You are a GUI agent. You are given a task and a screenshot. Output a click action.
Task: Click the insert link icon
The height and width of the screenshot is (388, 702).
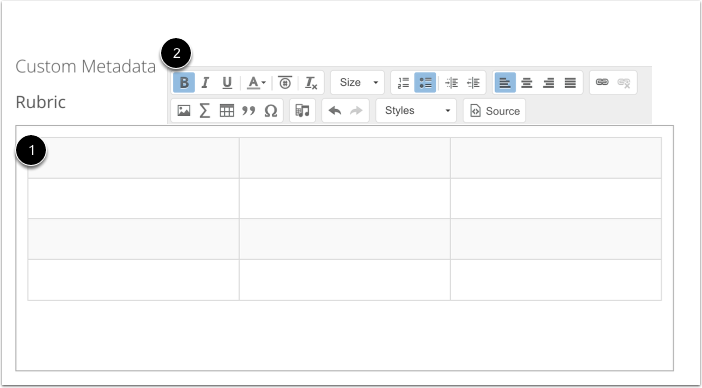[x=602, y=83]
